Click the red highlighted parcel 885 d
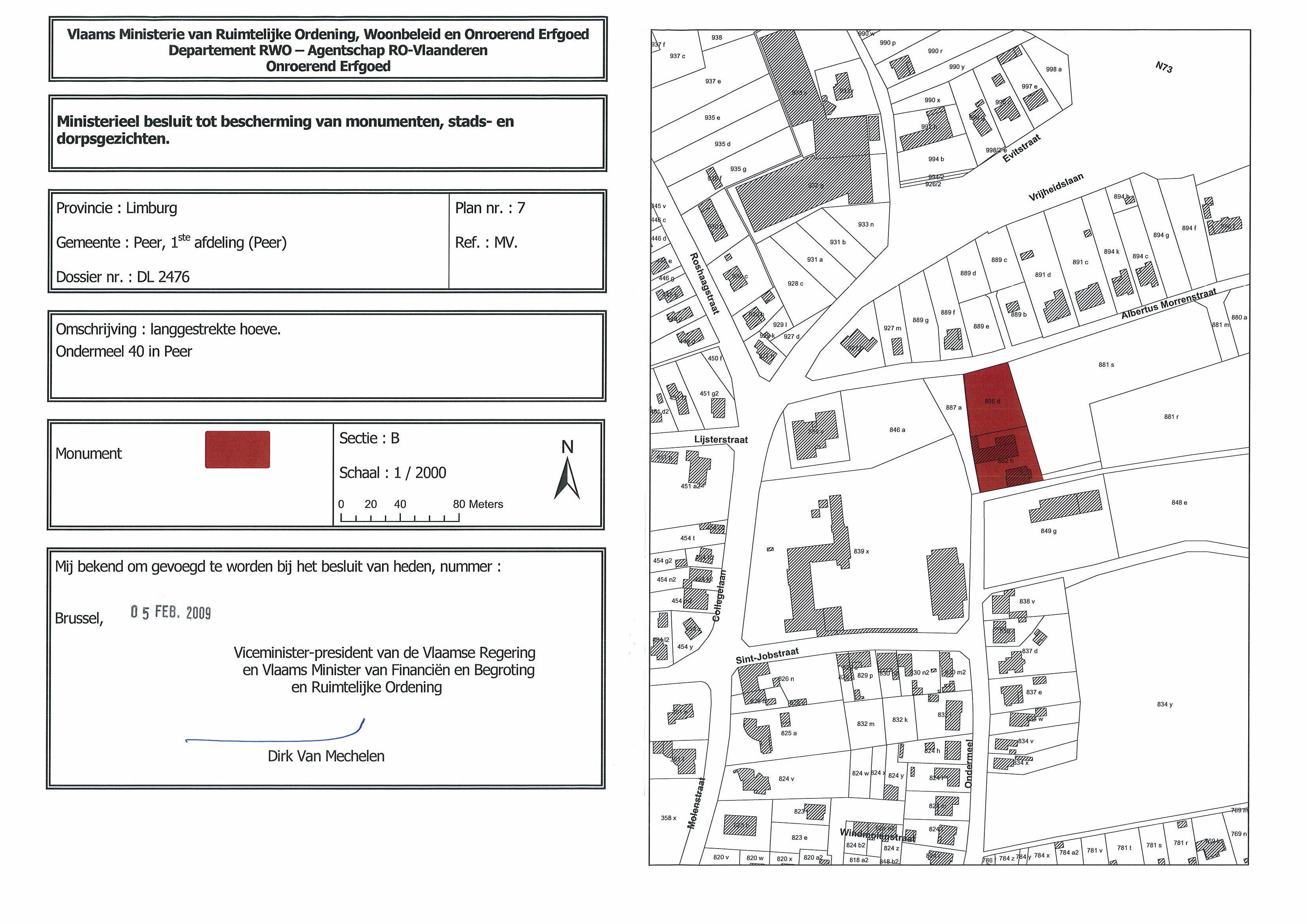Viewport: 1307px width, 924px height. (x=993, y=401)
